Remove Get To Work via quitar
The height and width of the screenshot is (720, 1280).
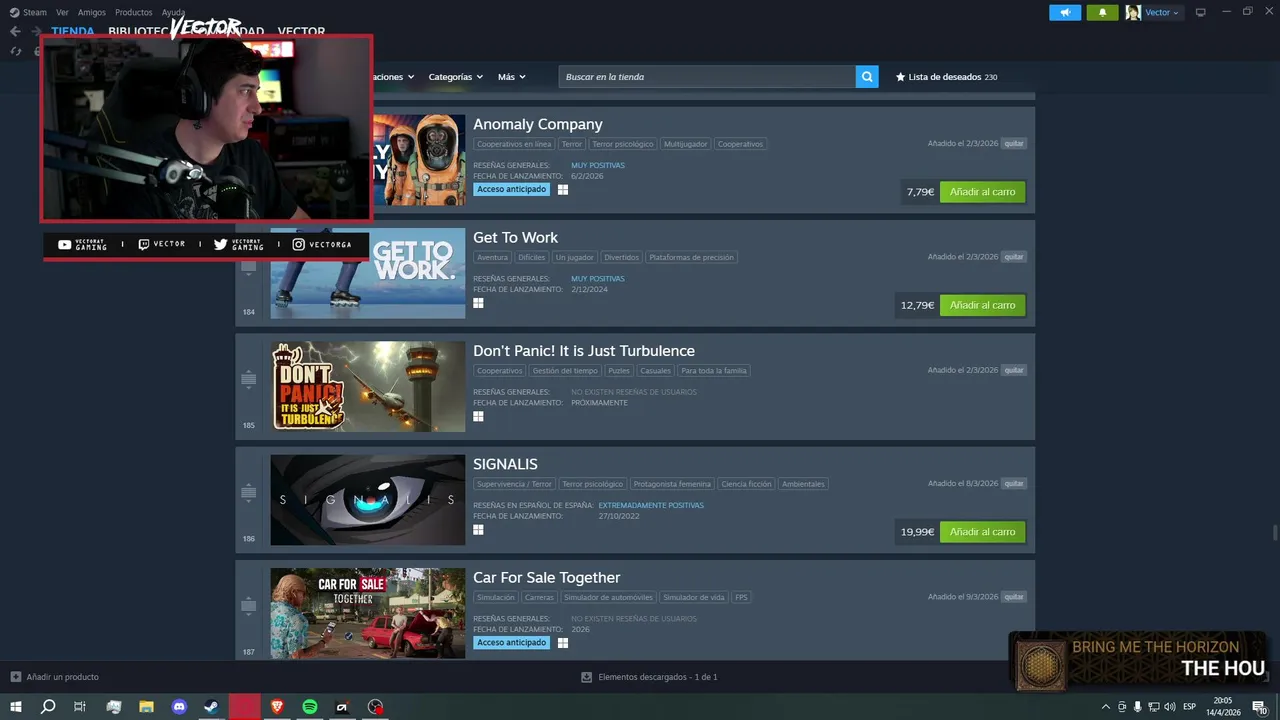pos(1014,257)
